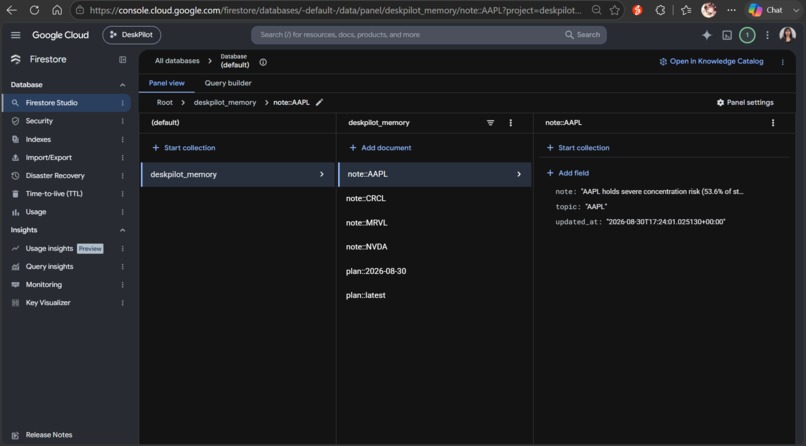Expand deskpilot_memory collection row chevron
Screen dimensions: 806x446
tap(322, 174)
